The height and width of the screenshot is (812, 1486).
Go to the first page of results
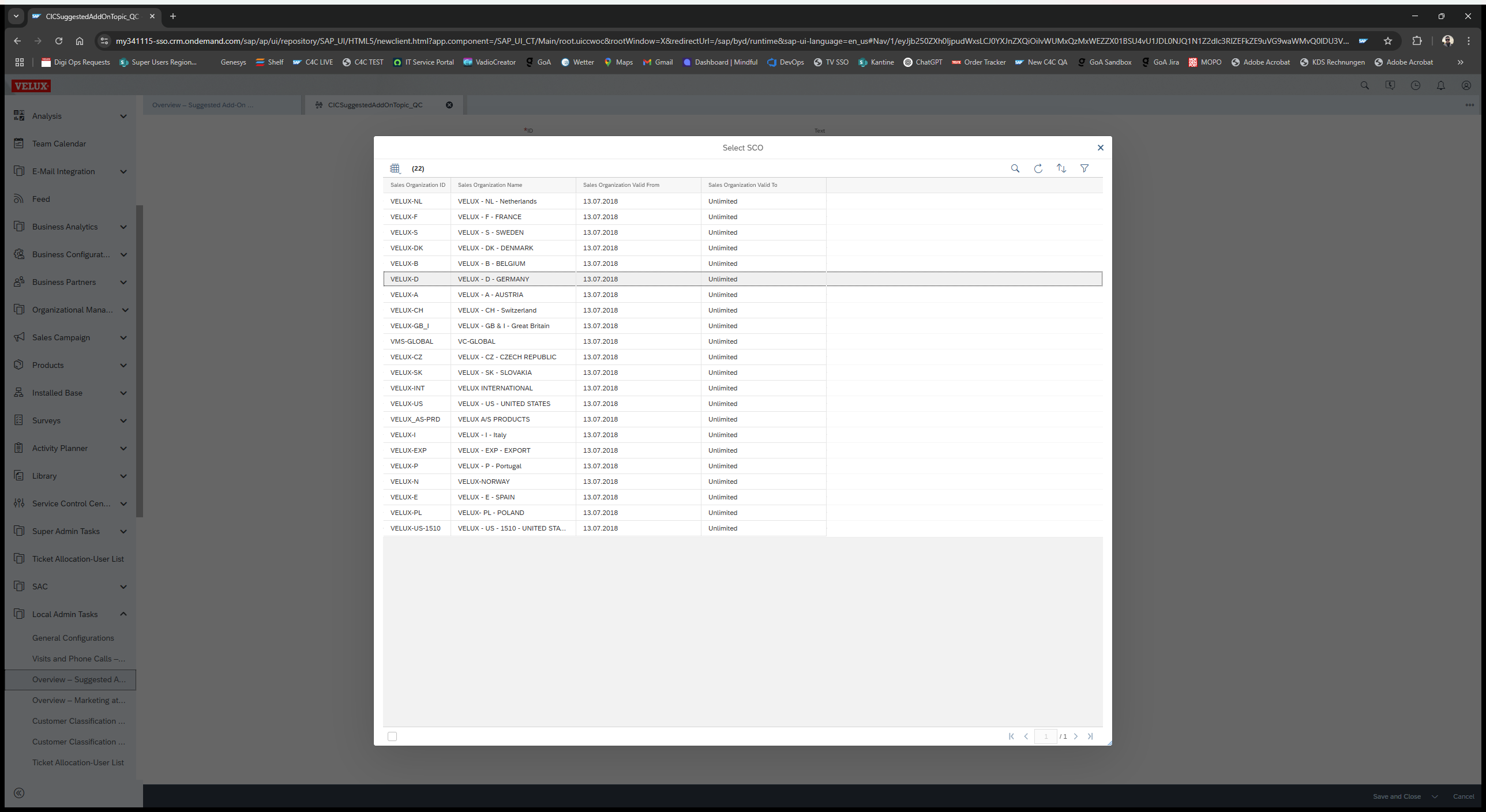click(1011, 736)
